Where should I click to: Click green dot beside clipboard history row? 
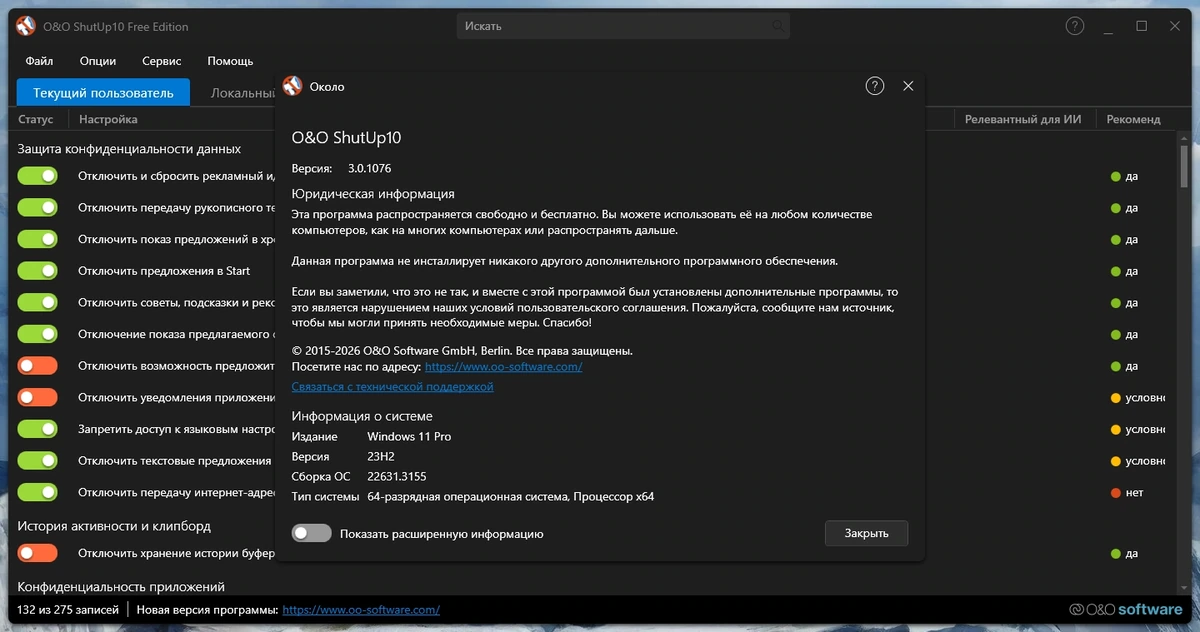1116,553
